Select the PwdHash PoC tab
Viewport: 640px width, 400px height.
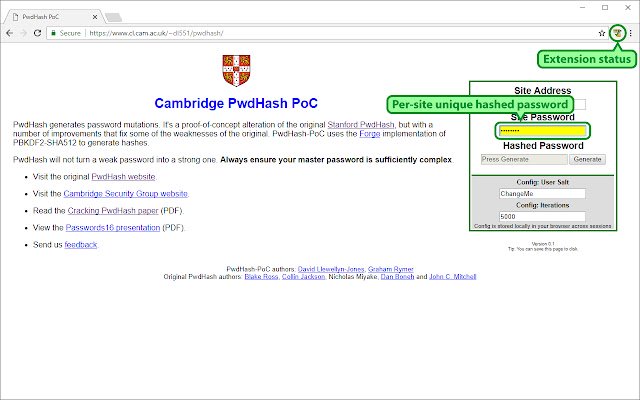(x=53, y=17)
